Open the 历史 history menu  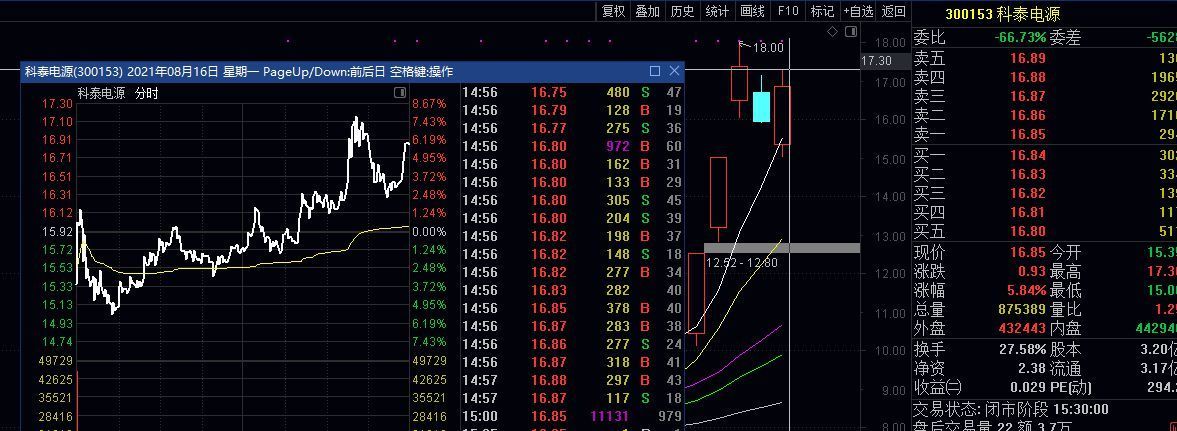(x=683, y=11)
